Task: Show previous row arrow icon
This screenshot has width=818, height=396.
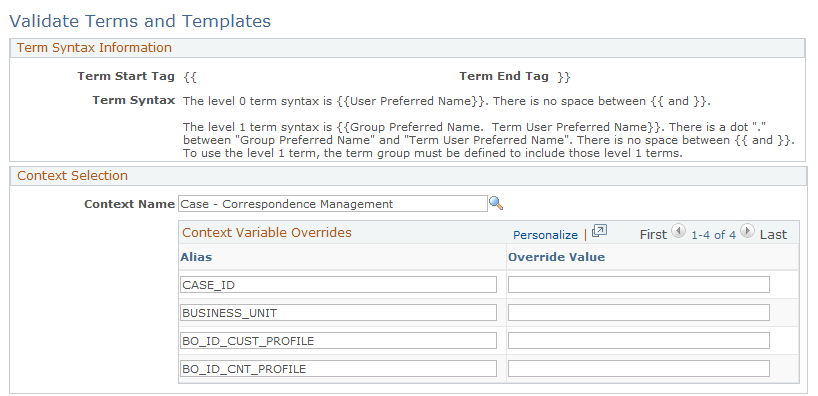Action: pyautogui.click(x=678, y=231)
